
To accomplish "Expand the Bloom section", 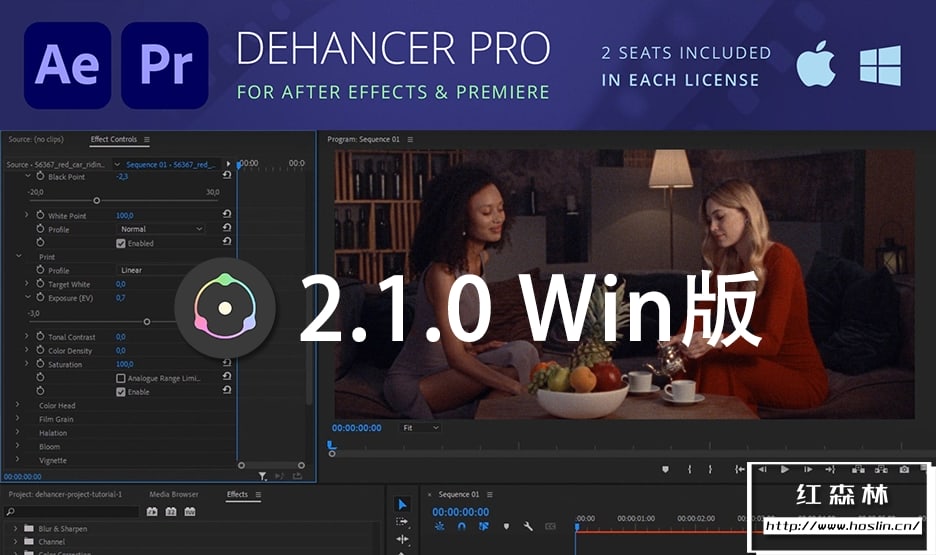I will coord(17,446).
